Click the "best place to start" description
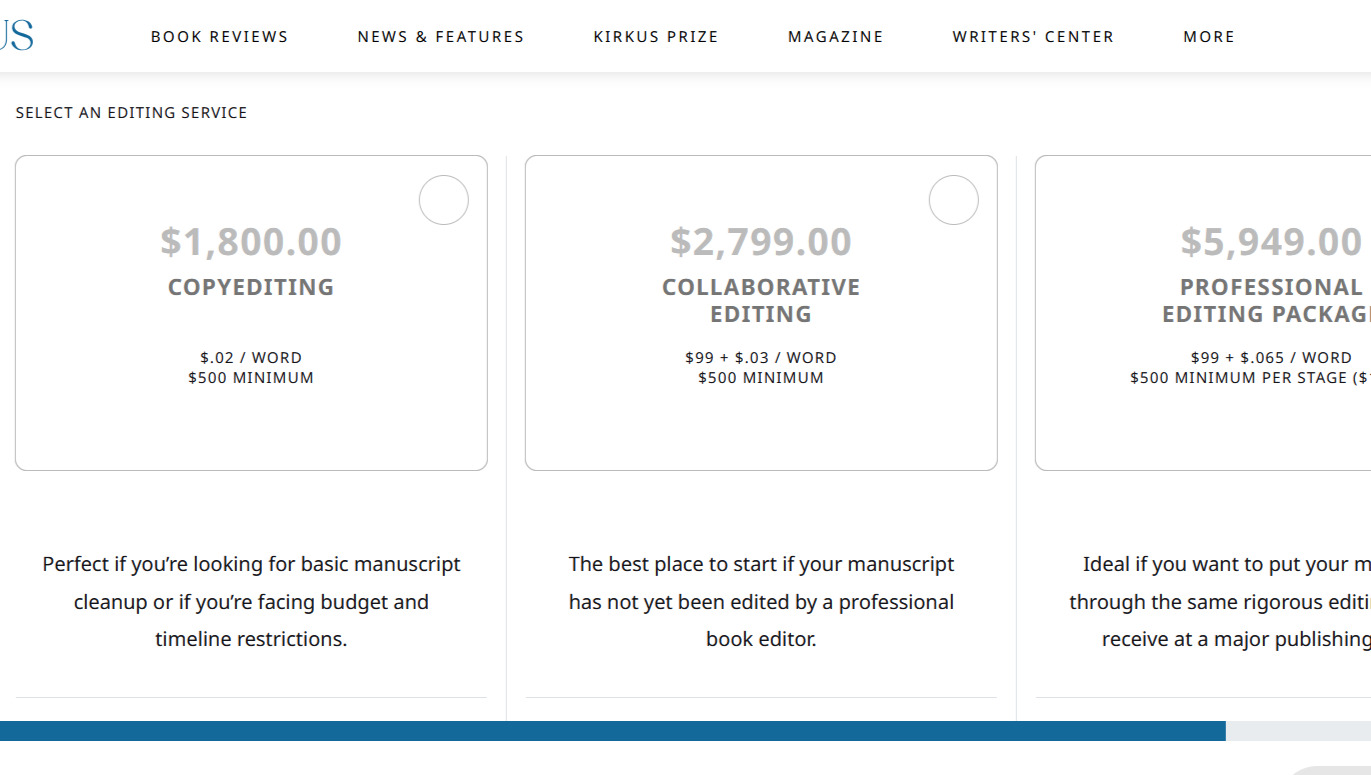The width and height of the screenshot is (1371, 775). click(x=761, y=601)
